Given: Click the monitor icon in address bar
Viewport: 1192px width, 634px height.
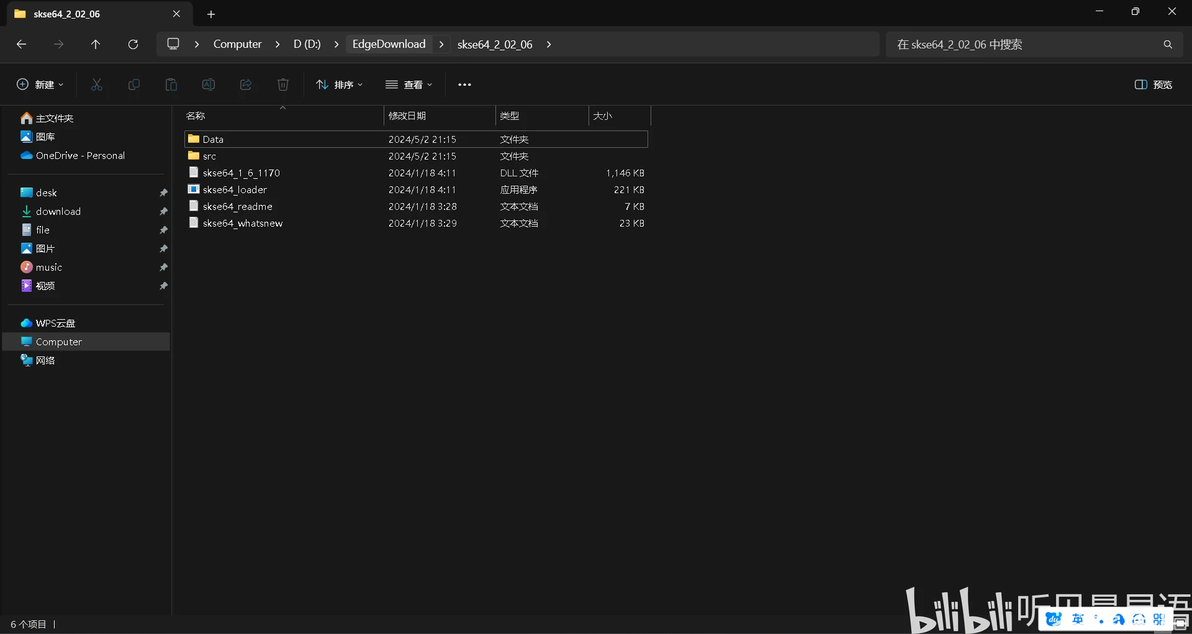Looking at the screenshot, I should 173,44.
